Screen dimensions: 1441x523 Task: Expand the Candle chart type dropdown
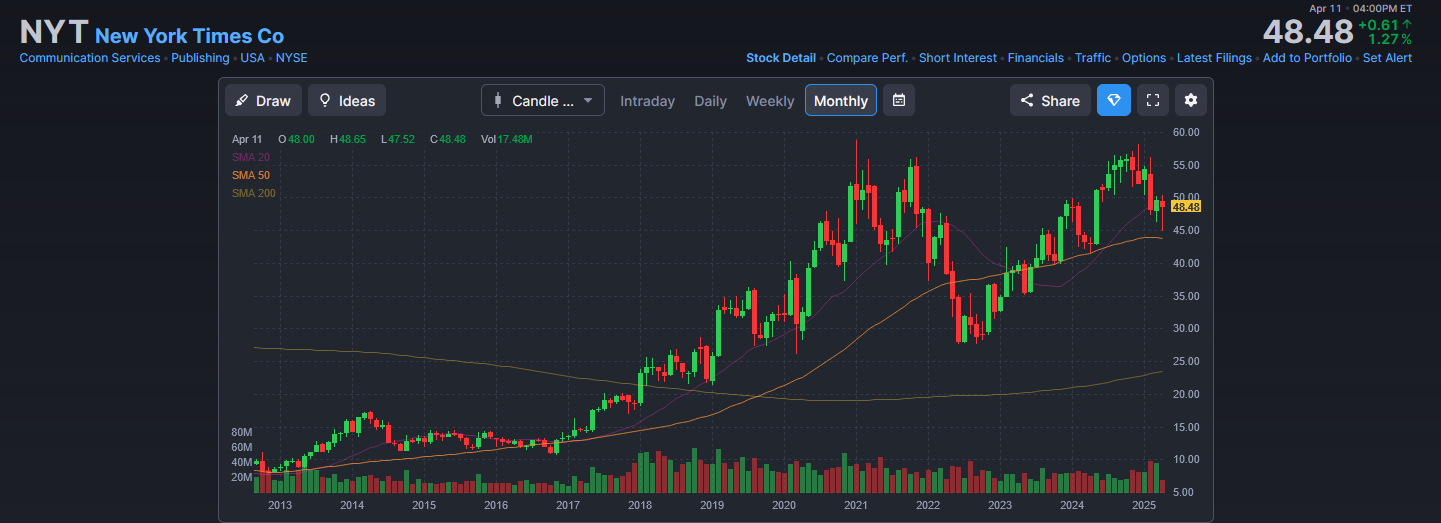click(542, 100)
